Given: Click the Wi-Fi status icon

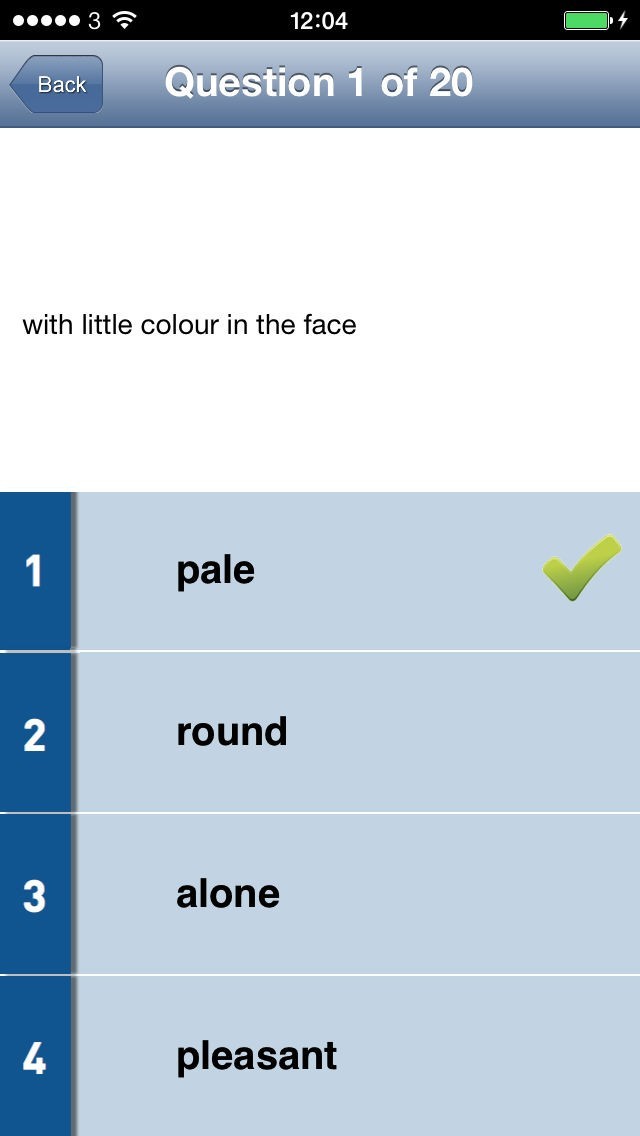Looking at the screenshot, I should (x=124, y=20).
